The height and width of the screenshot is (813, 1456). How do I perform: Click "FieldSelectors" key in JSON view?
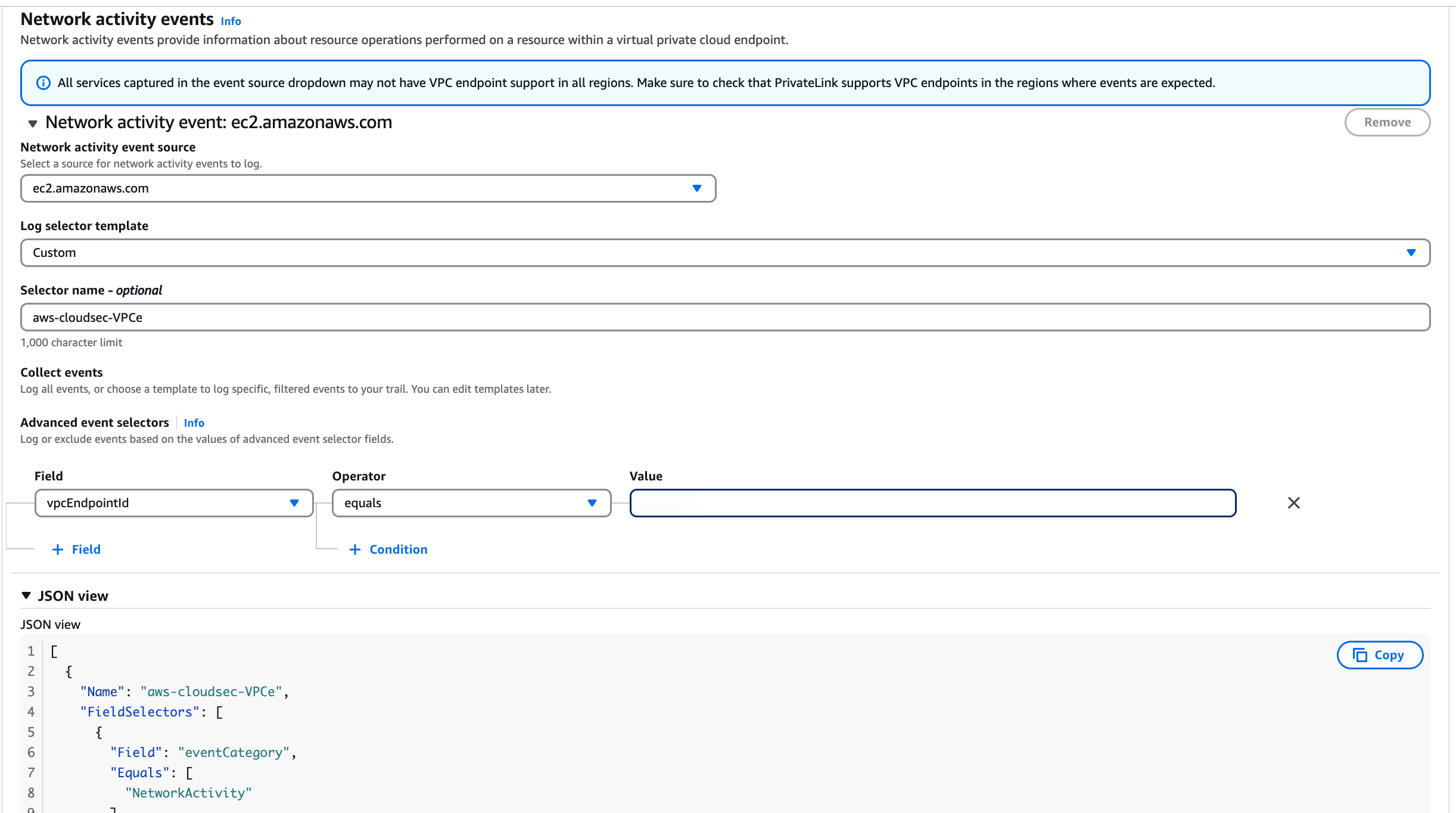140,712
